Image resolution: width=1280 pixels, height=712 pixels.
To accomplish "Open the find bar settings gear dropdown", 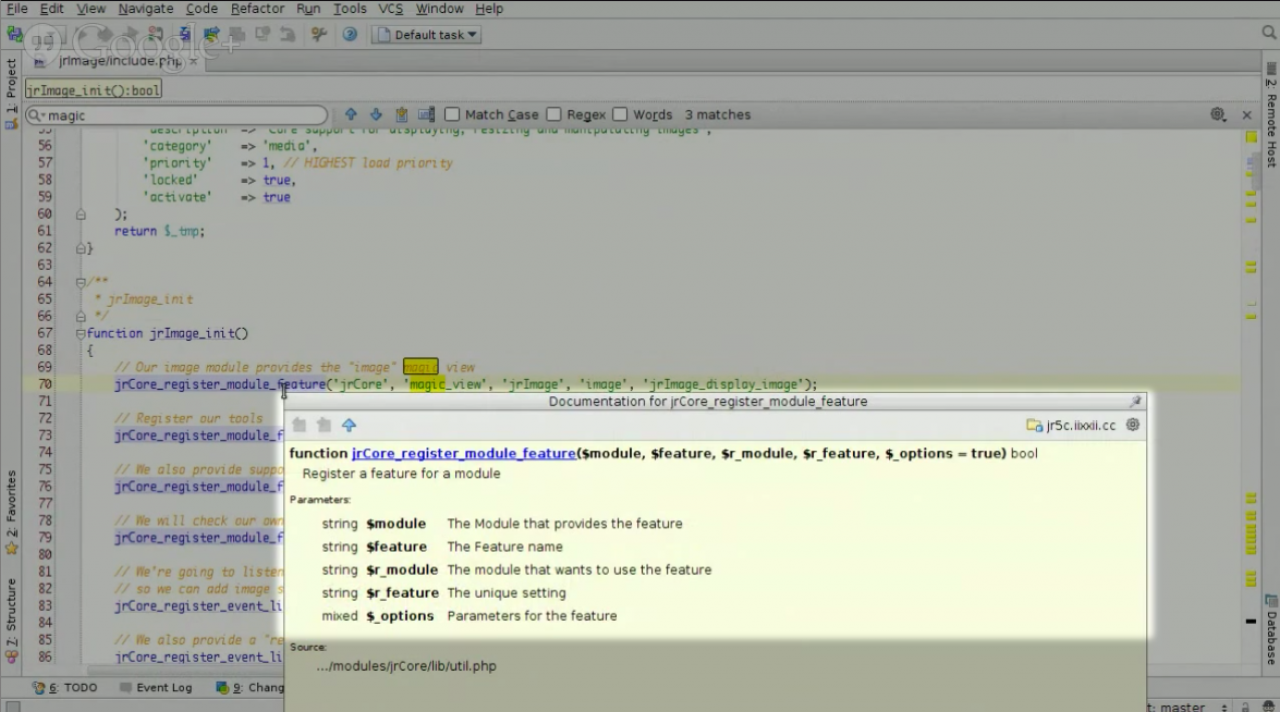I will tap(1217, 115).
